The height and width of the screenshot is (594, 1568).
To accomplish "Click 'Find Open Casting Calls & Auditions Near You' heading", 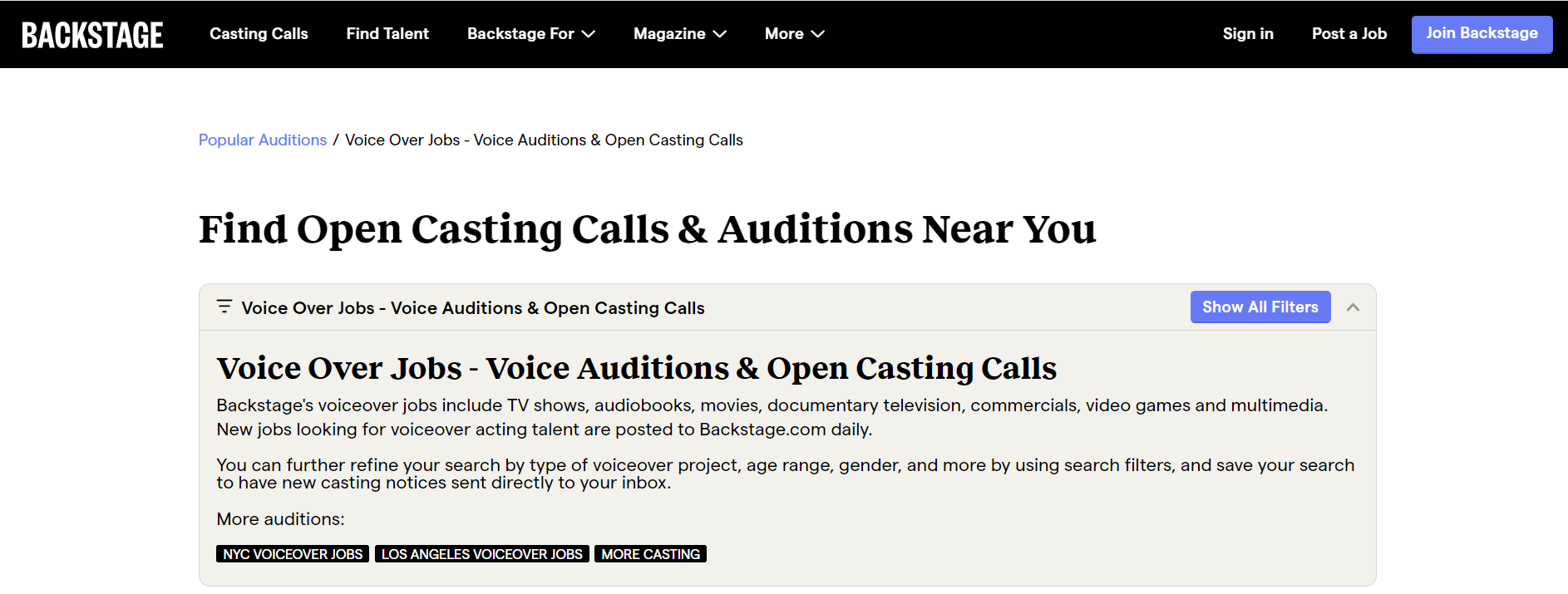I will coord(648,229).
